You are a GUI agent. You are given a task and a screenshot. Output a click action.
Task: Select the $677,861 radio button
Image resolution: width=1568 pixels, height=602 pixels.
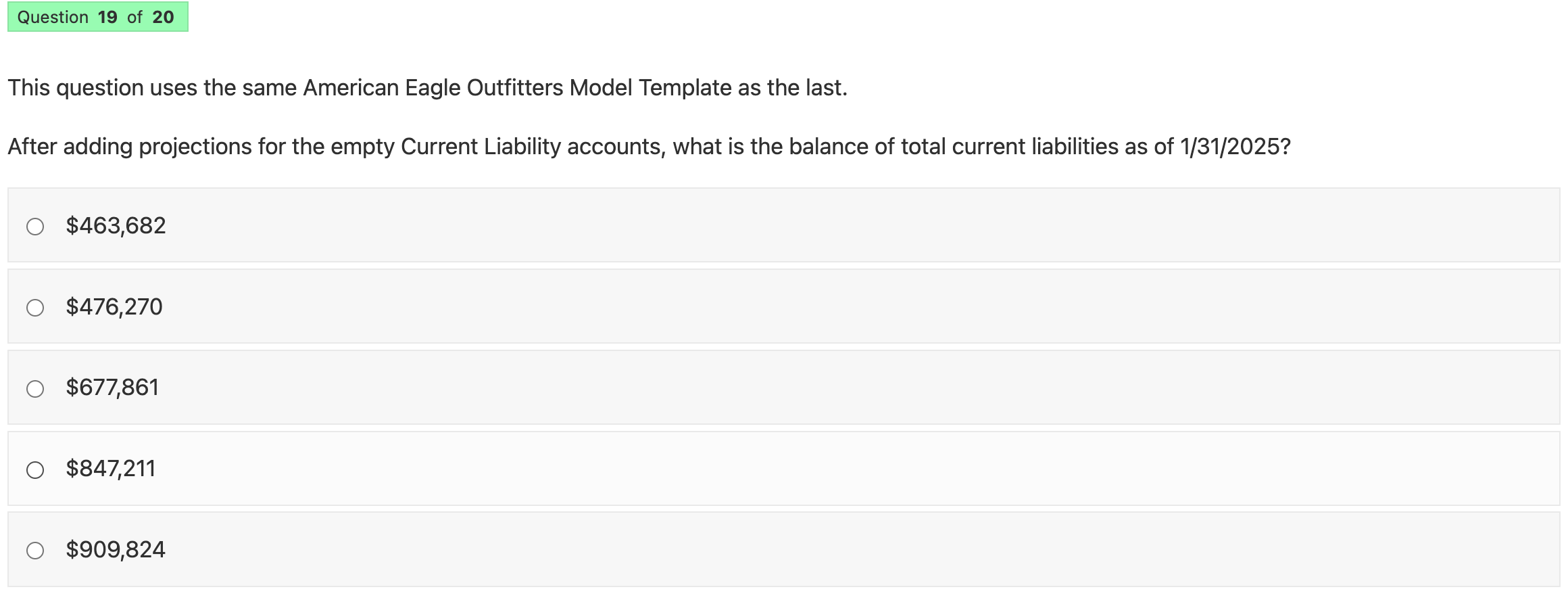(36, 389)
